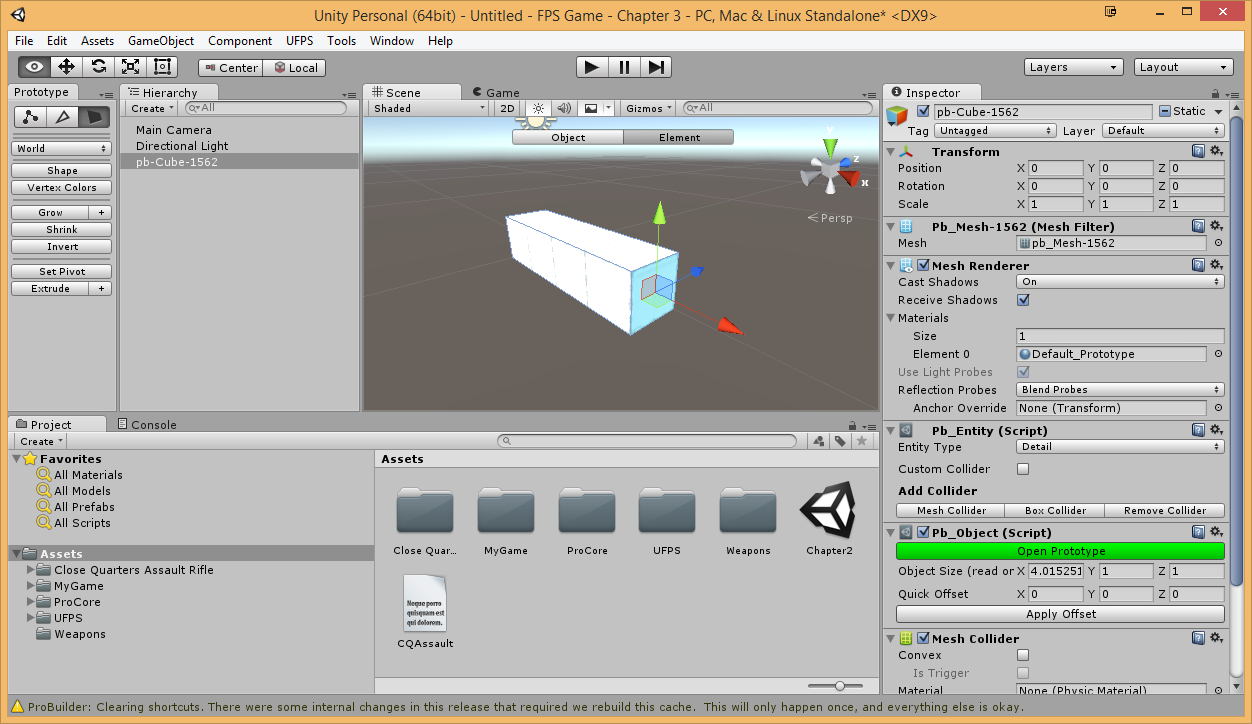Select the Scale tool
The image size is (1252, 724).
click(130, 67)
